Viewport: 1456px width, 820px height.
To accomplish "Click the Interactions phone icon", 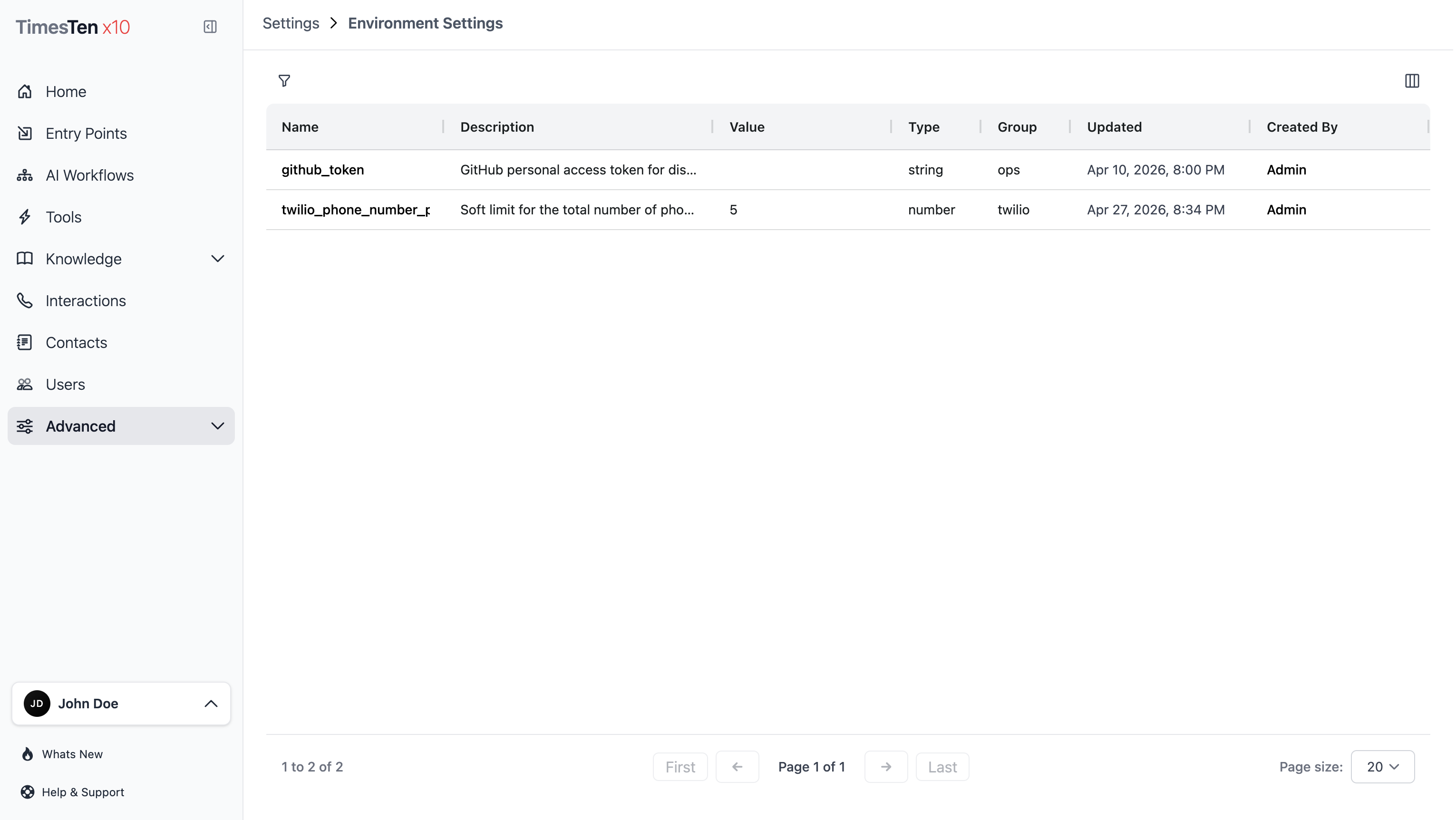I will [25, 300].
